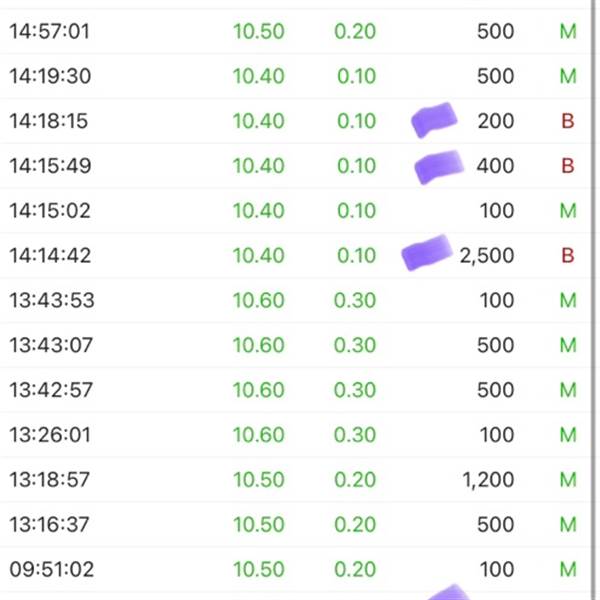Click the 2,500 volume value
Image resolution: width=600 pixels, height=600 pixels.
point(486,256)
